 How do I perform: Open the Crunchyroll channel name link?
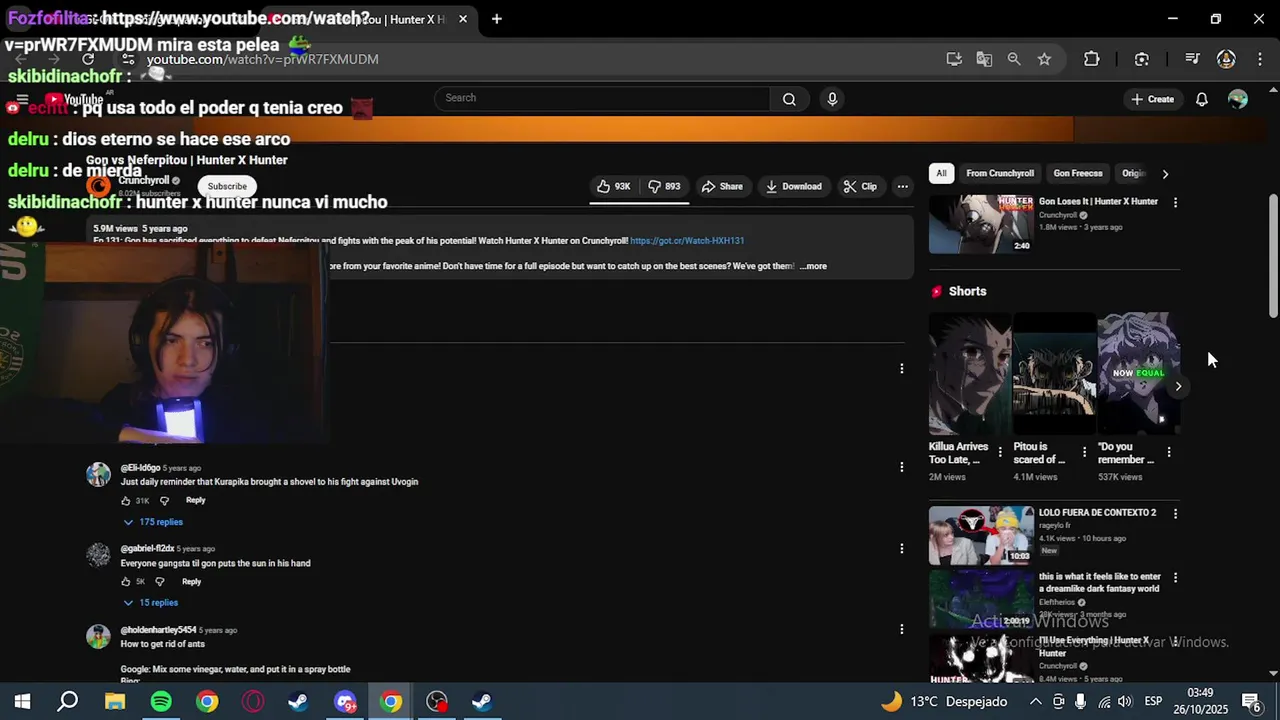pos(144,180)
